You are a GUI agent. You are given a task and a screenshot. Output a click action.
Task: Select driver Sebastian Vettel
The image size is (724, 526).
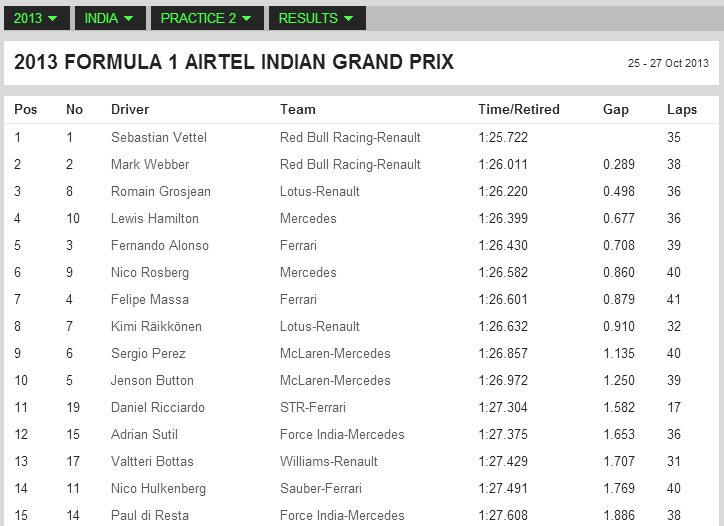point(159,137)
